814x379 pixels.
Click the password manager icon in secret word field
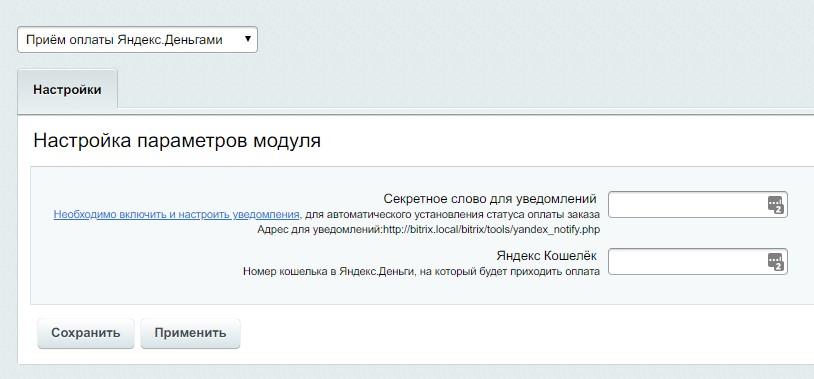coord(775,205)
